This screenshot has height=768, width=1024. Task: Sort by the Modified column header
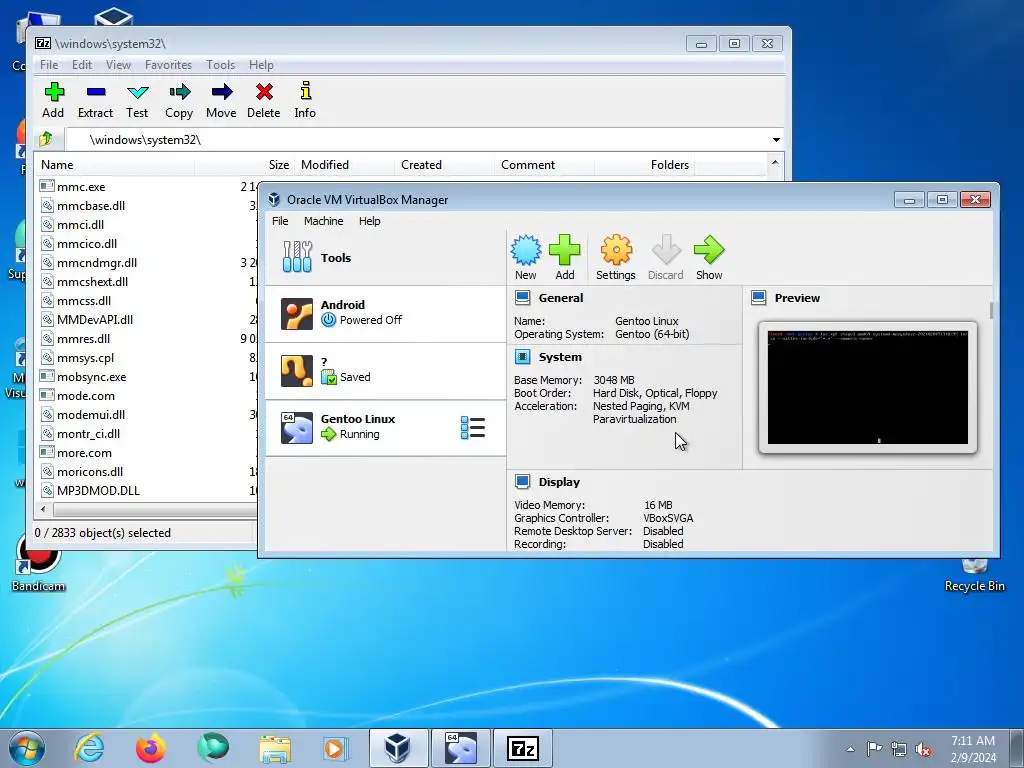tap(344, 165)
